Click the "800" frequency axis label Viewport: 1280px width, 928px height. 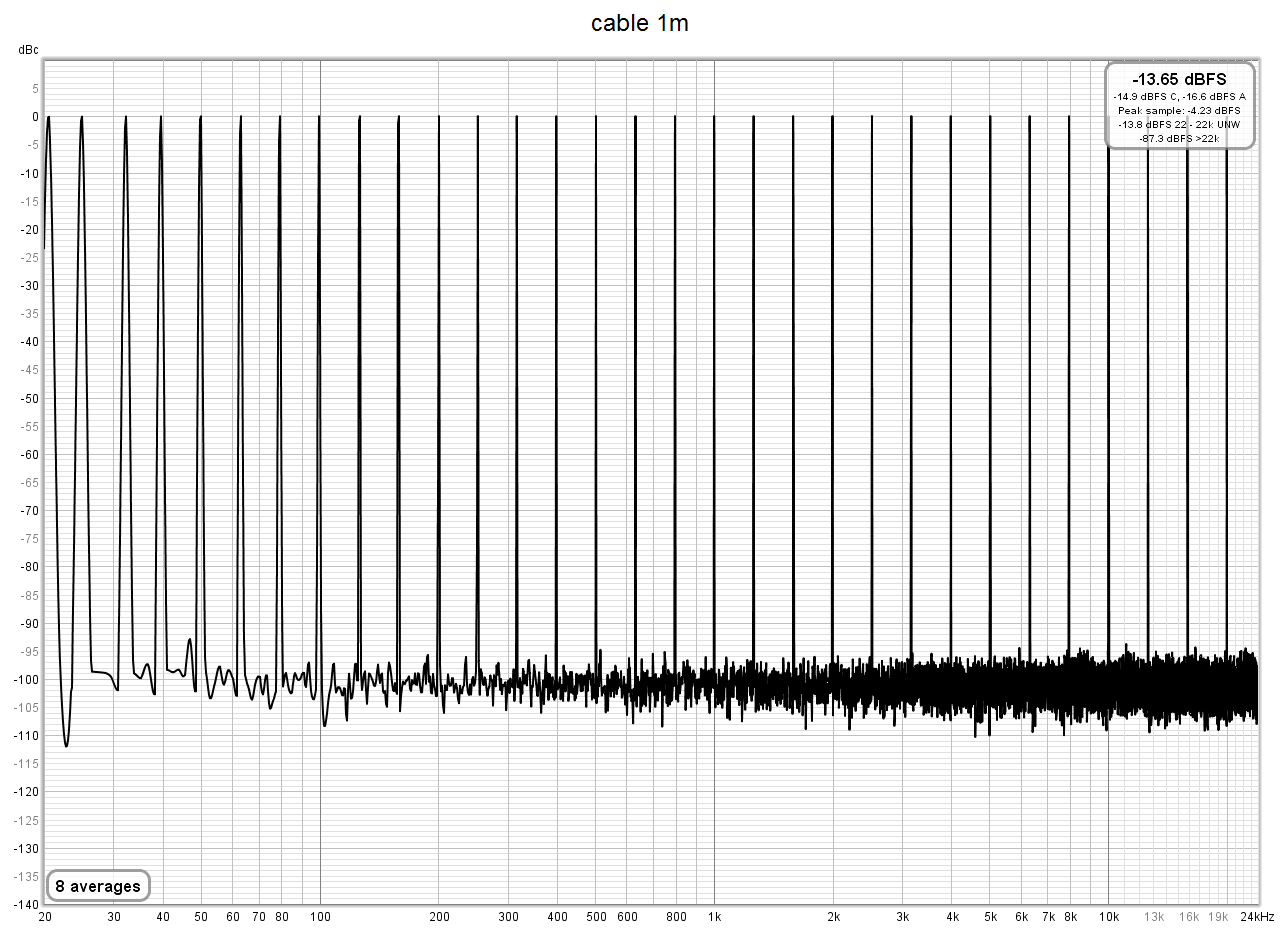[x=676, y=916]
